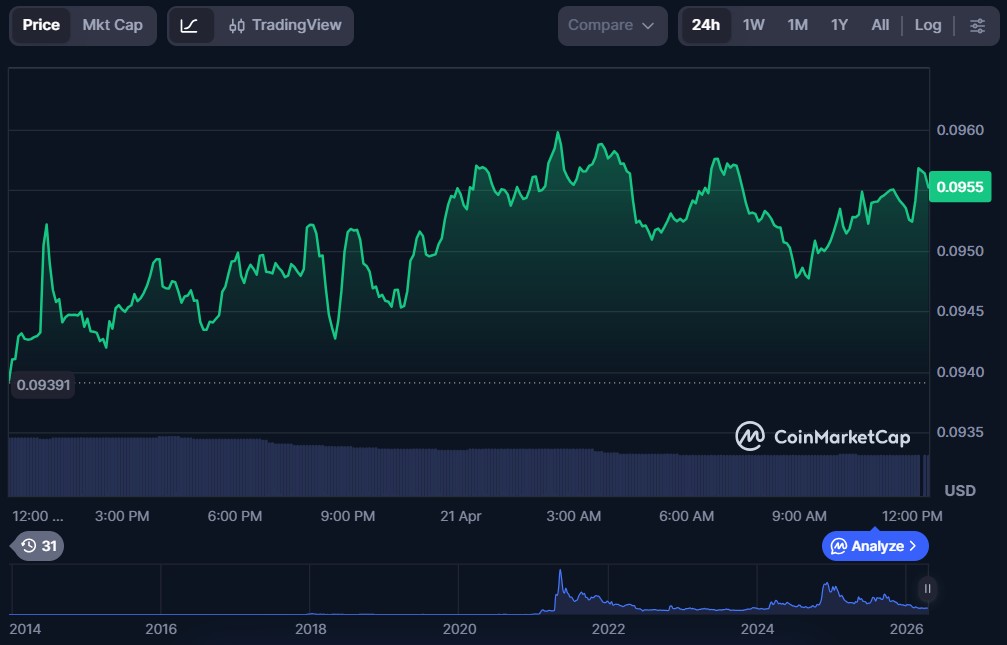Screen dimensions: 1007x645
Task: Choose the 1M time range
Action: [x=797, y=25]
